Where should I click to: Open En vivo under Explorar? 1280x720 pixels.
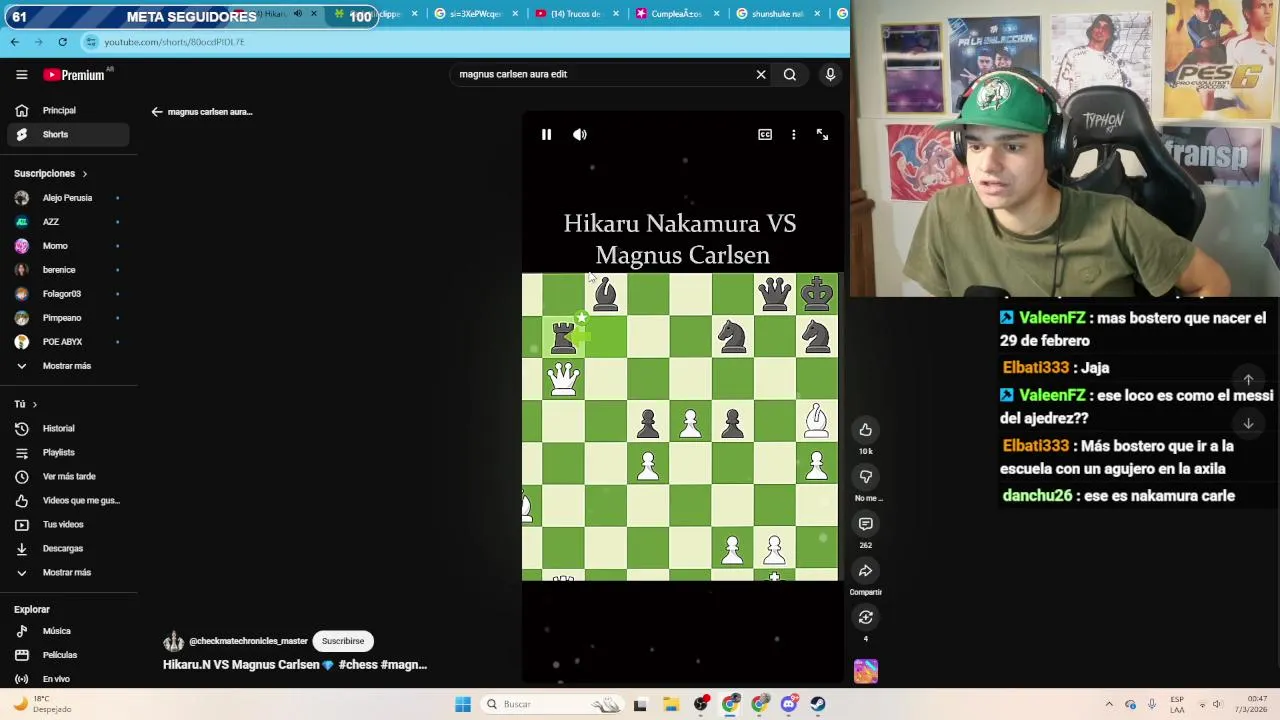(x=68, y=679)
